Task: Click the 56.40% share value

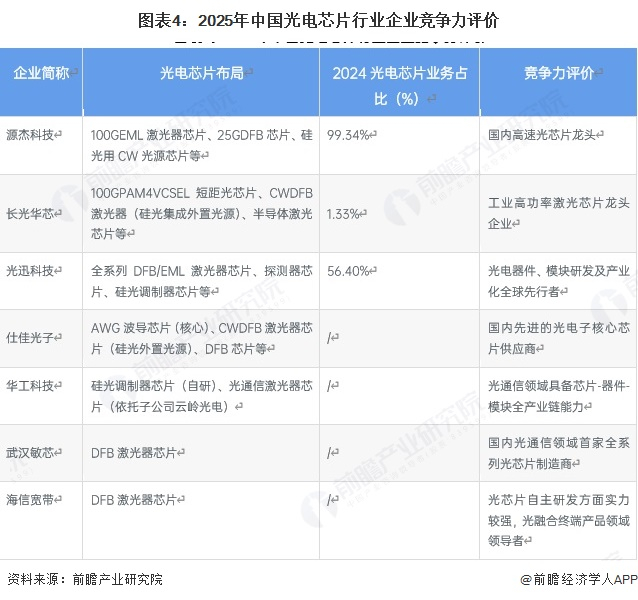Action: (x=348, y=271)
